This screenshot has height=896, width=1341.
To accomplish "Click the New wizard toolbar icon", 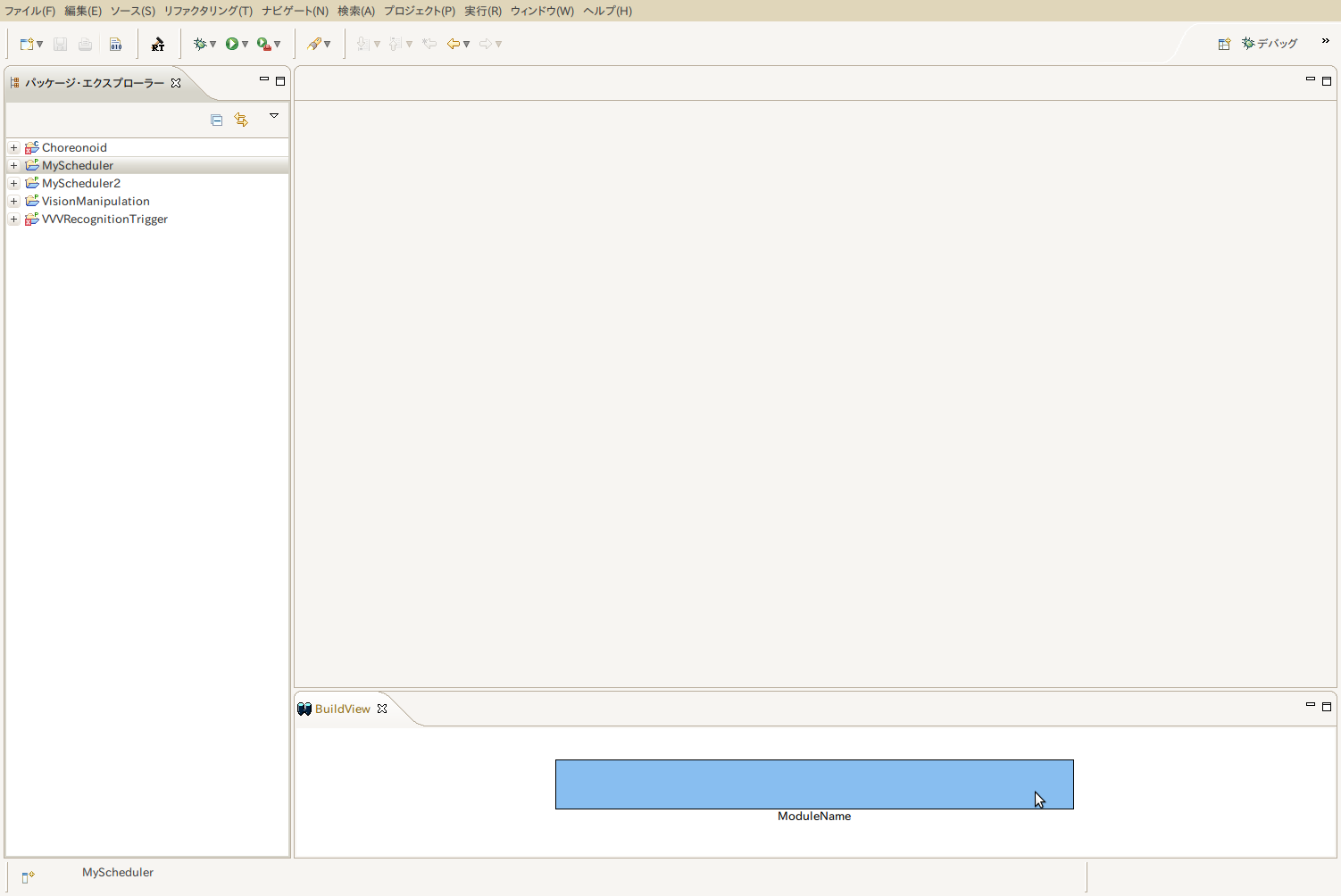I will tap(27, 44).
